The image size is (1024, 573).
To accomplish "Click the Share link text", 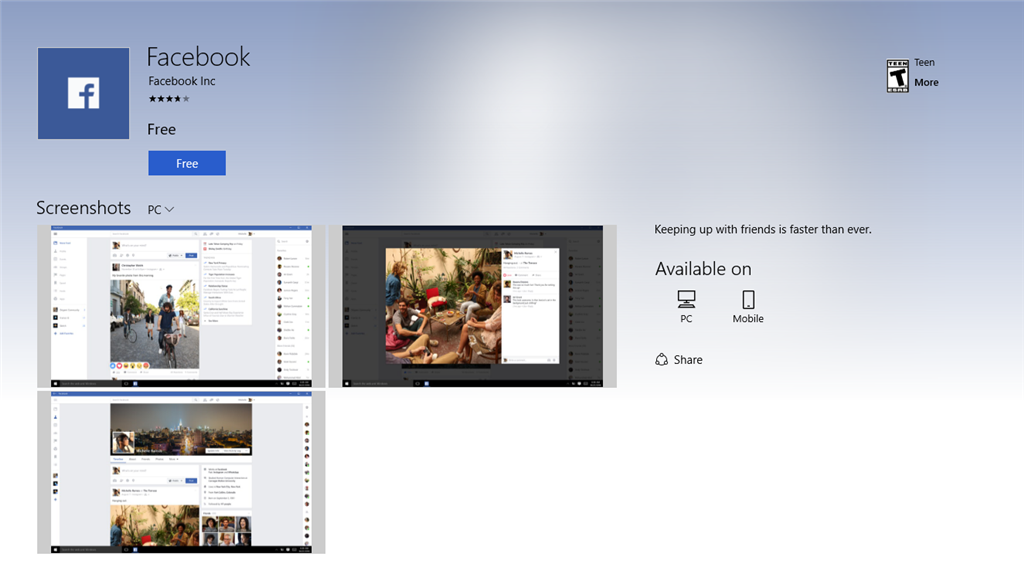I will (688, 360).
